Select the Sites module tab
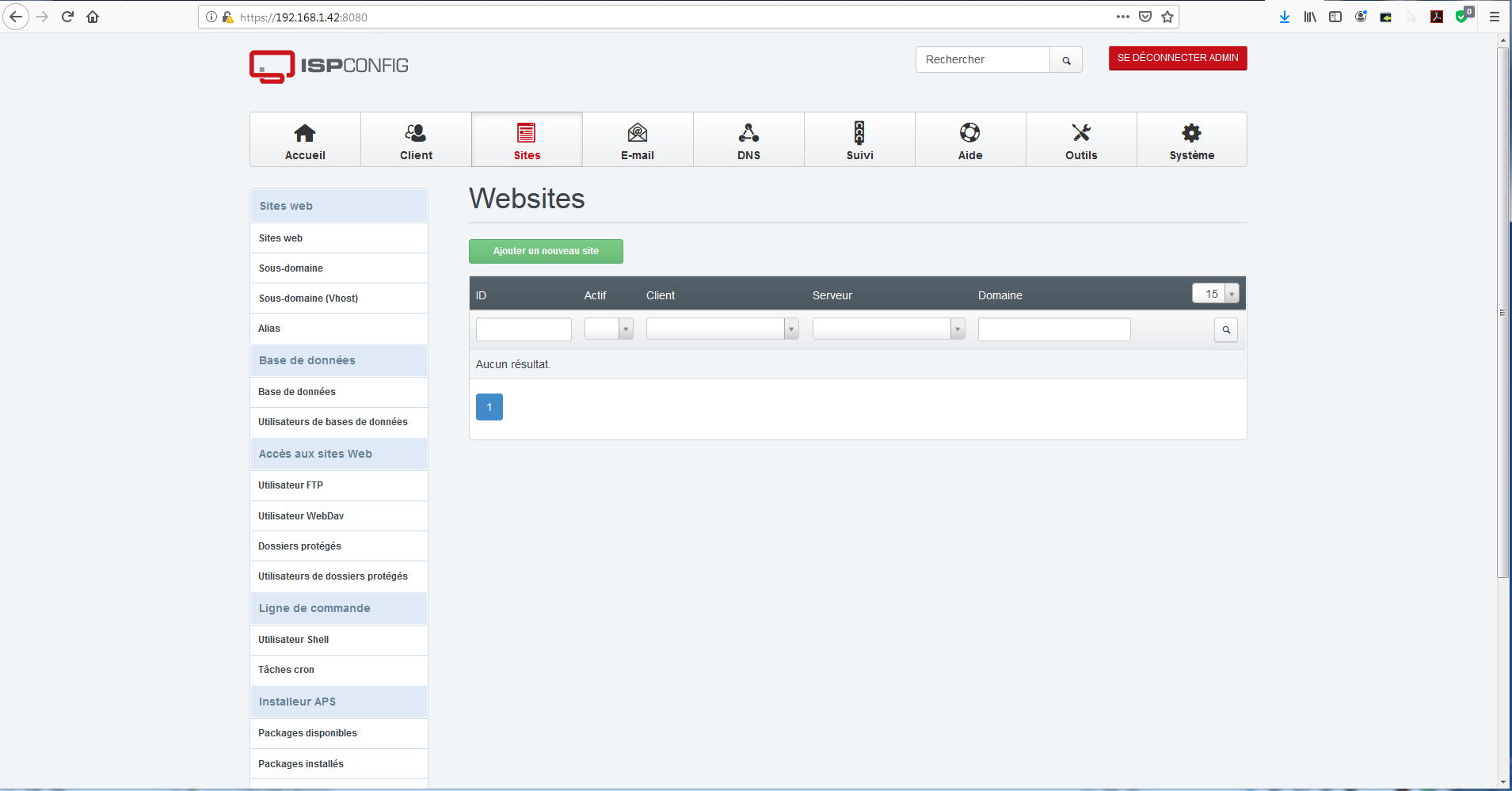Image resolution: width=1512 pixels, height=791 pixels. click(x=527, y=140)
